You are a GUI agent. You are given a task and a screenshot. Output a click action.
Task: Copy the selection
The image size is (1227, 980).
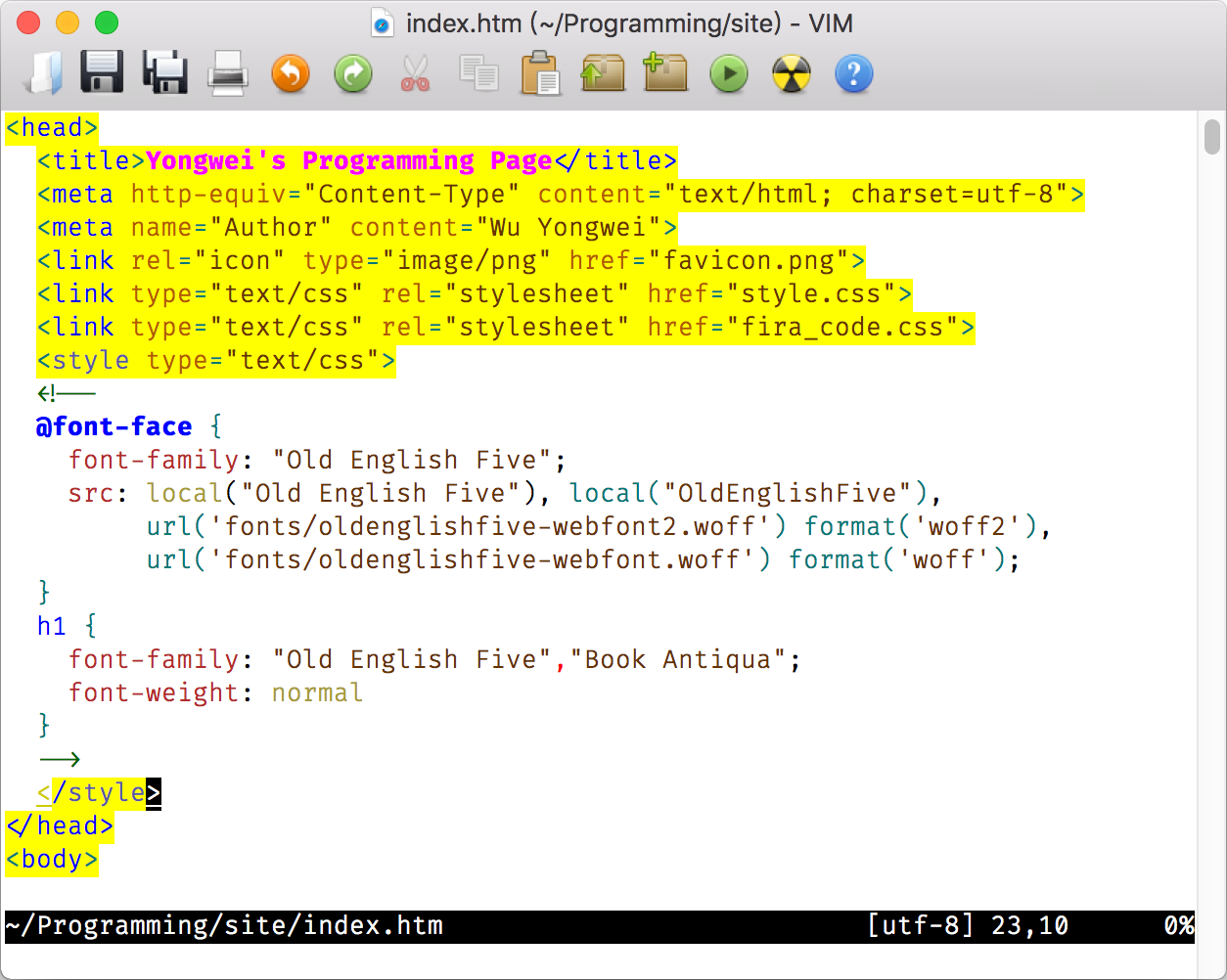[x=477, y=73]
